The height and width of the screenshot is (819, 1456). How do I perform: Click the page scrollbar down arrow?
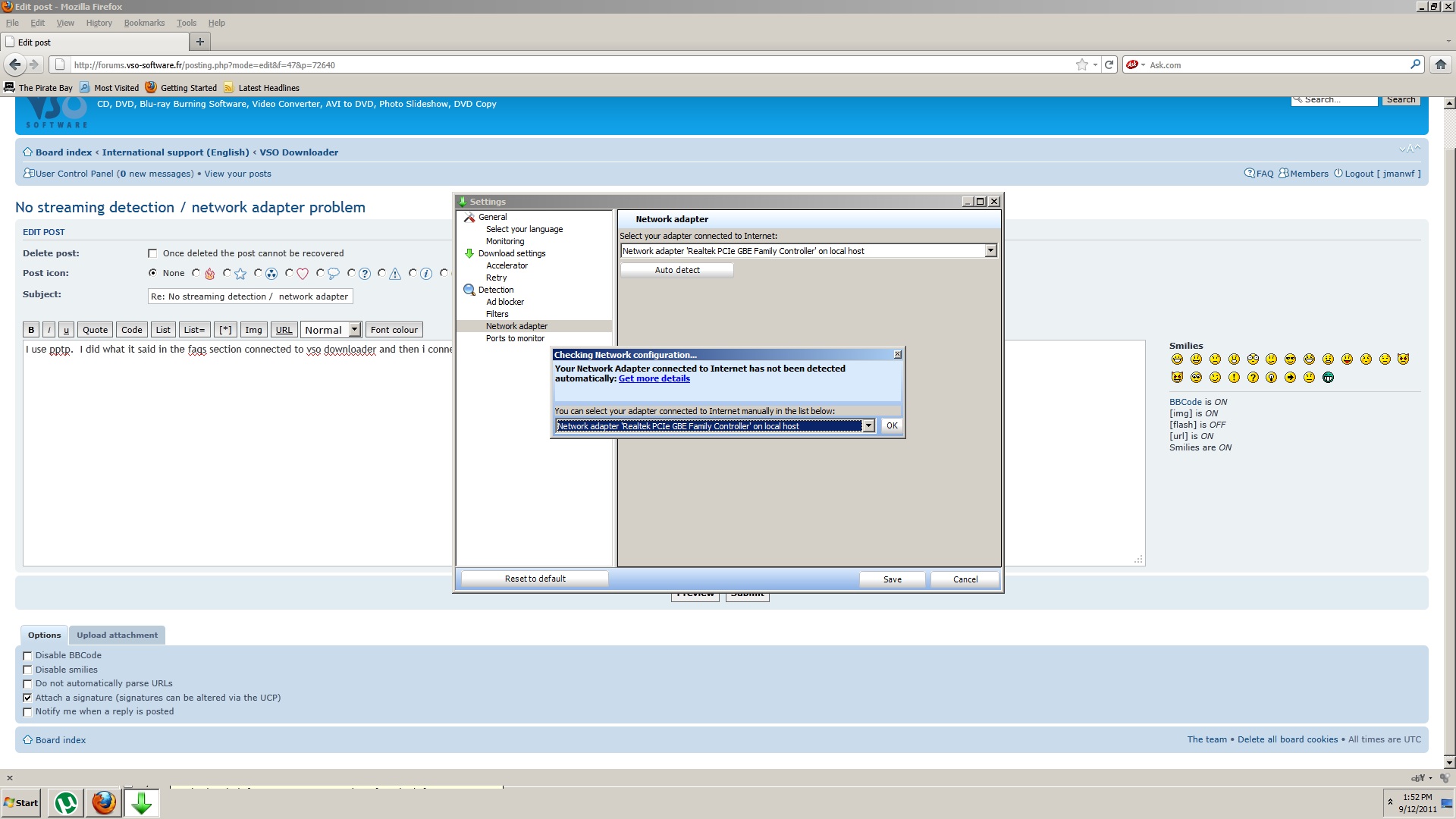coord(1449,763)
